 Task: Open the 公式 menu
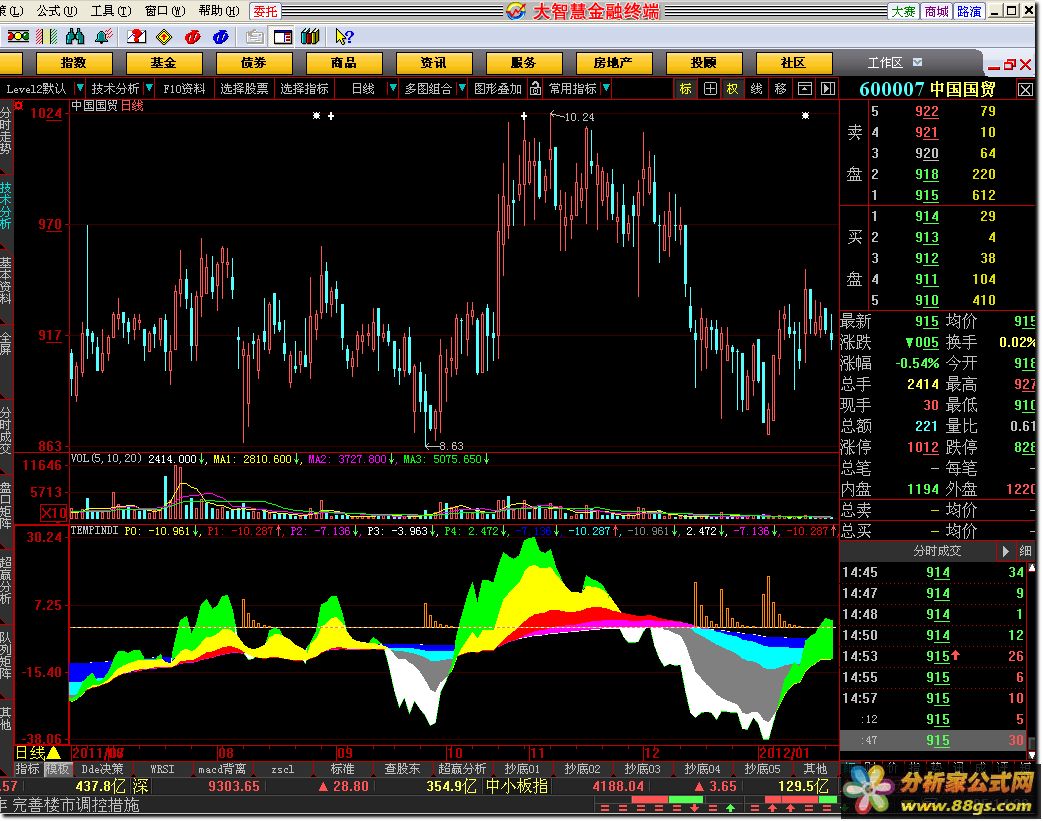click(x=57, y=11)
